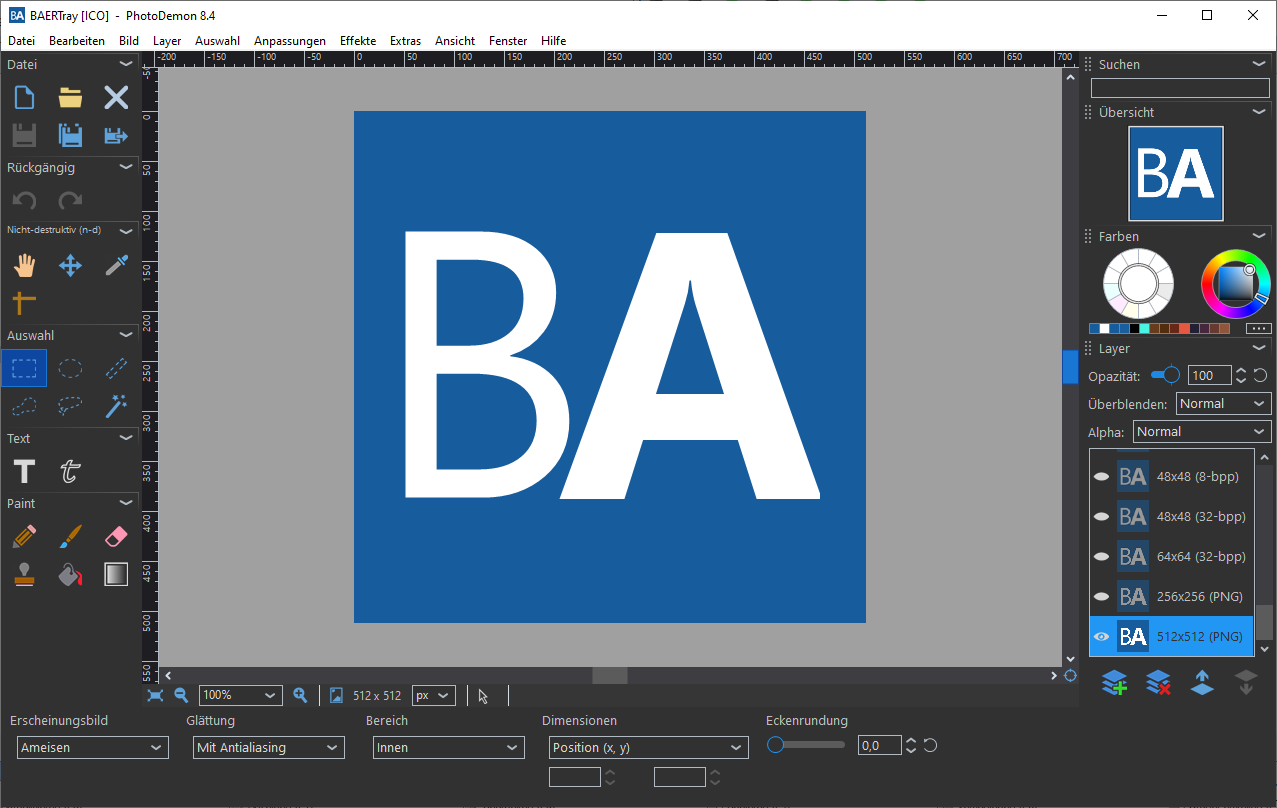Select the paint bucket fill tool
Screen dimensions: 1277x808
pos(70,574)
